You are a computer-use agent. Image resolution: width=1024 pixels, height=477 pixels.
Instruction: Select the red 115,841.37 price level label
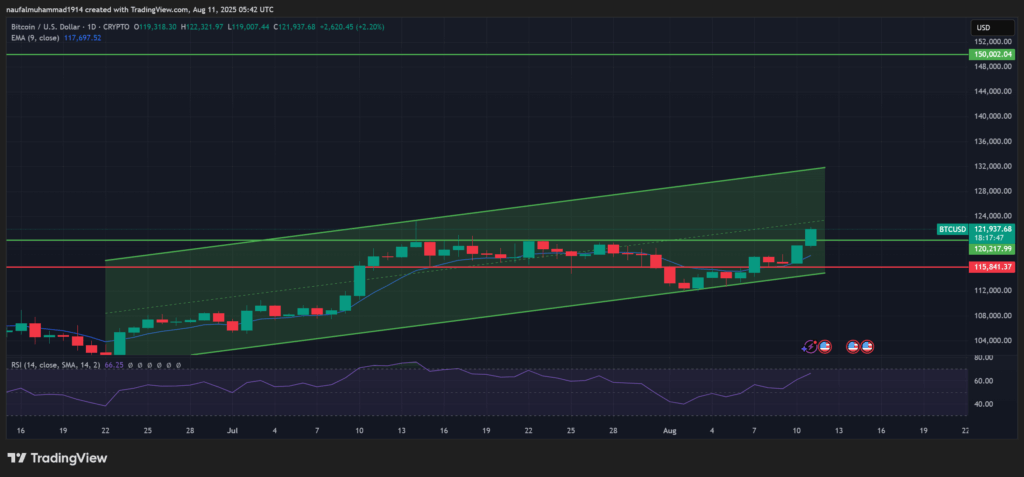click(992, 267)
